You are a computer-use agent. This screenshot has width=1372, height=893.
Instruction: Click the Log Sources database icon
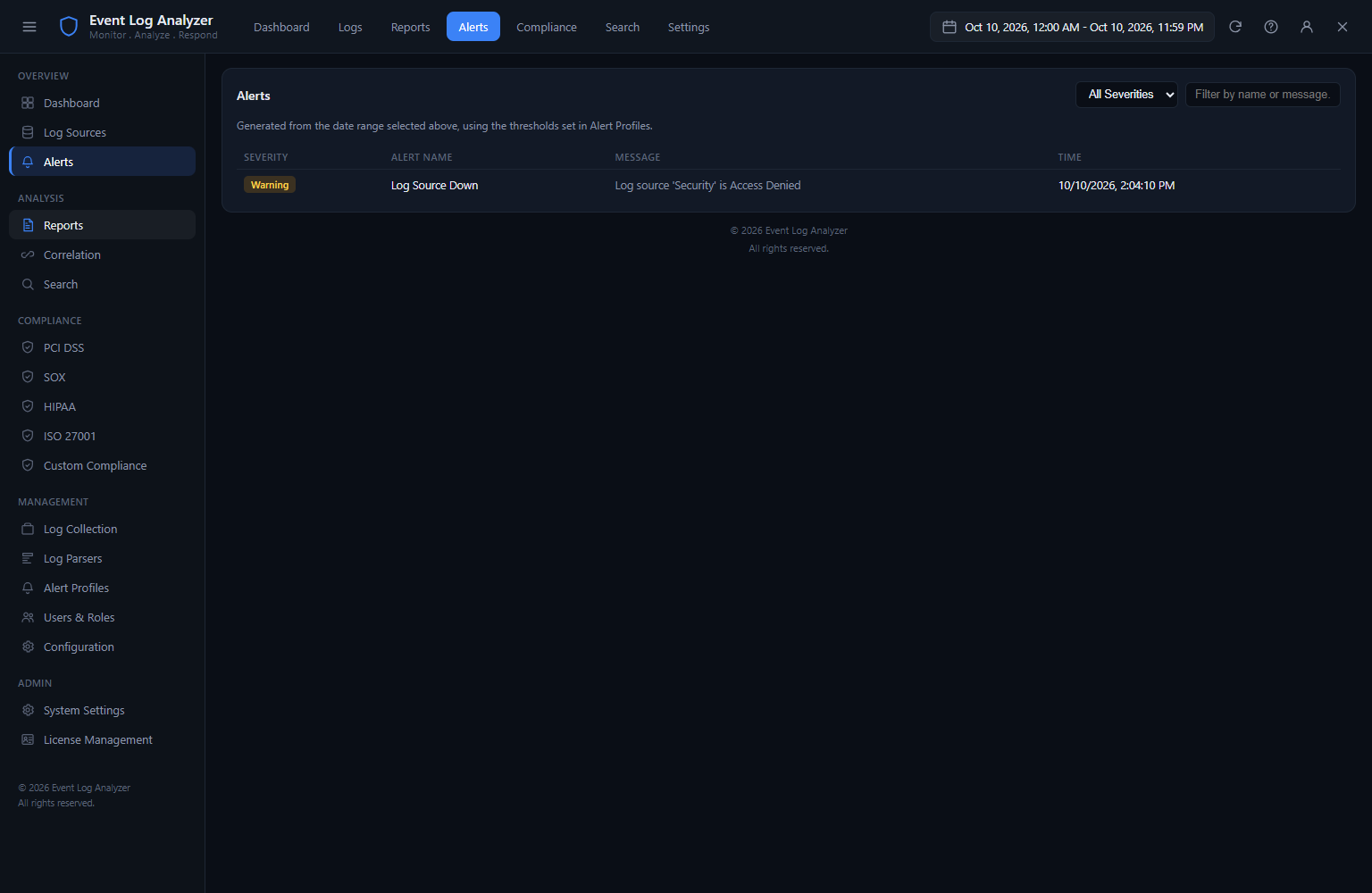click(x=28, y=132)
